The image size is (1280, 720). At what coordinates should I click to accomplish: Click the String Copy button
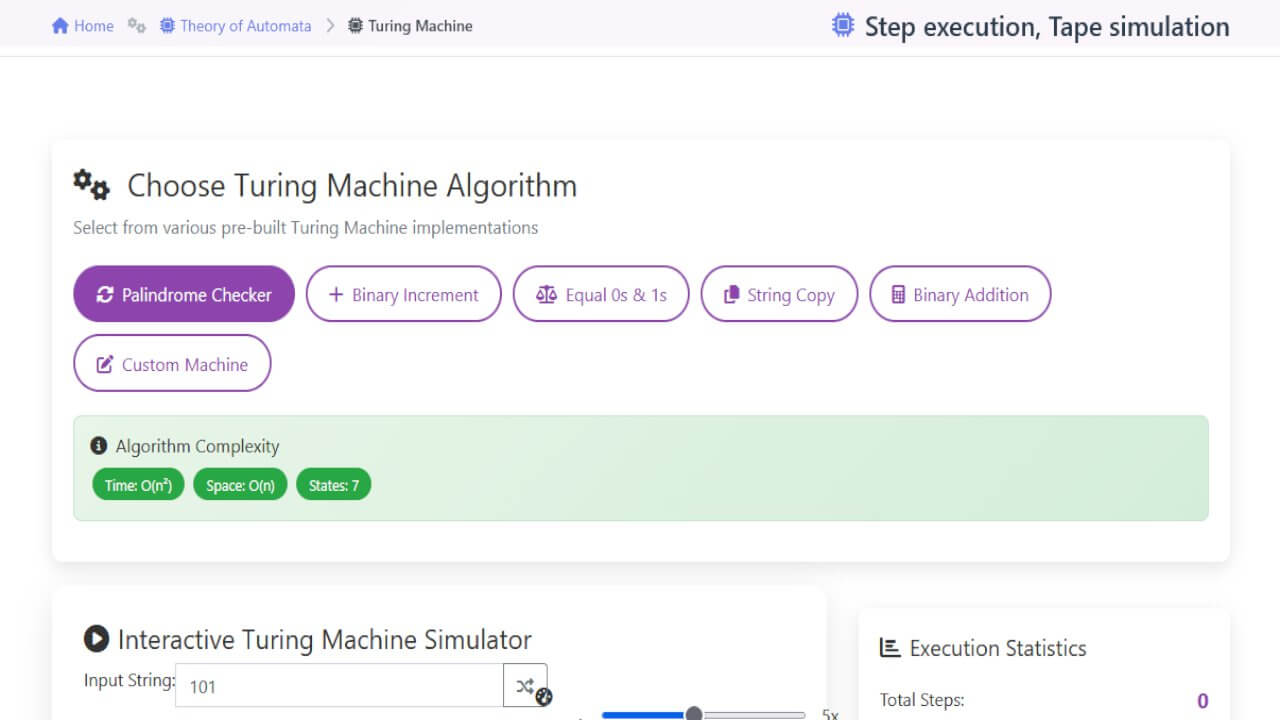(779, 294)
